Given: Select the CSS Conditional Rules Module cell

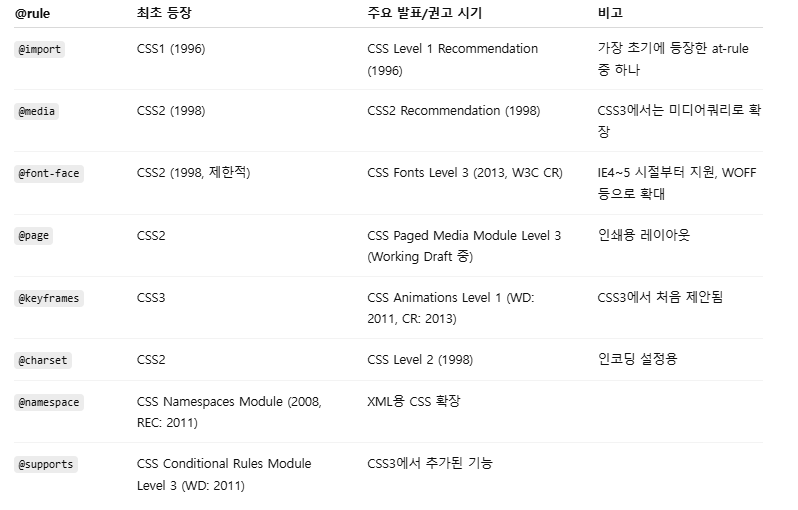Looking at the screenshot, I should (x=224, y=474).
